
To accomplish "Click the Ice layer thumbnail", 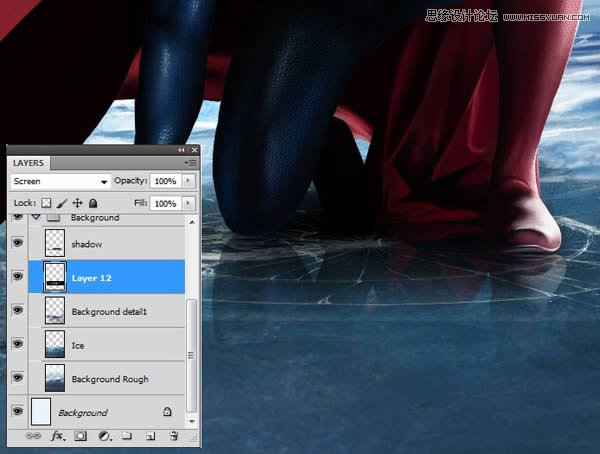I will tap(55, 344).
